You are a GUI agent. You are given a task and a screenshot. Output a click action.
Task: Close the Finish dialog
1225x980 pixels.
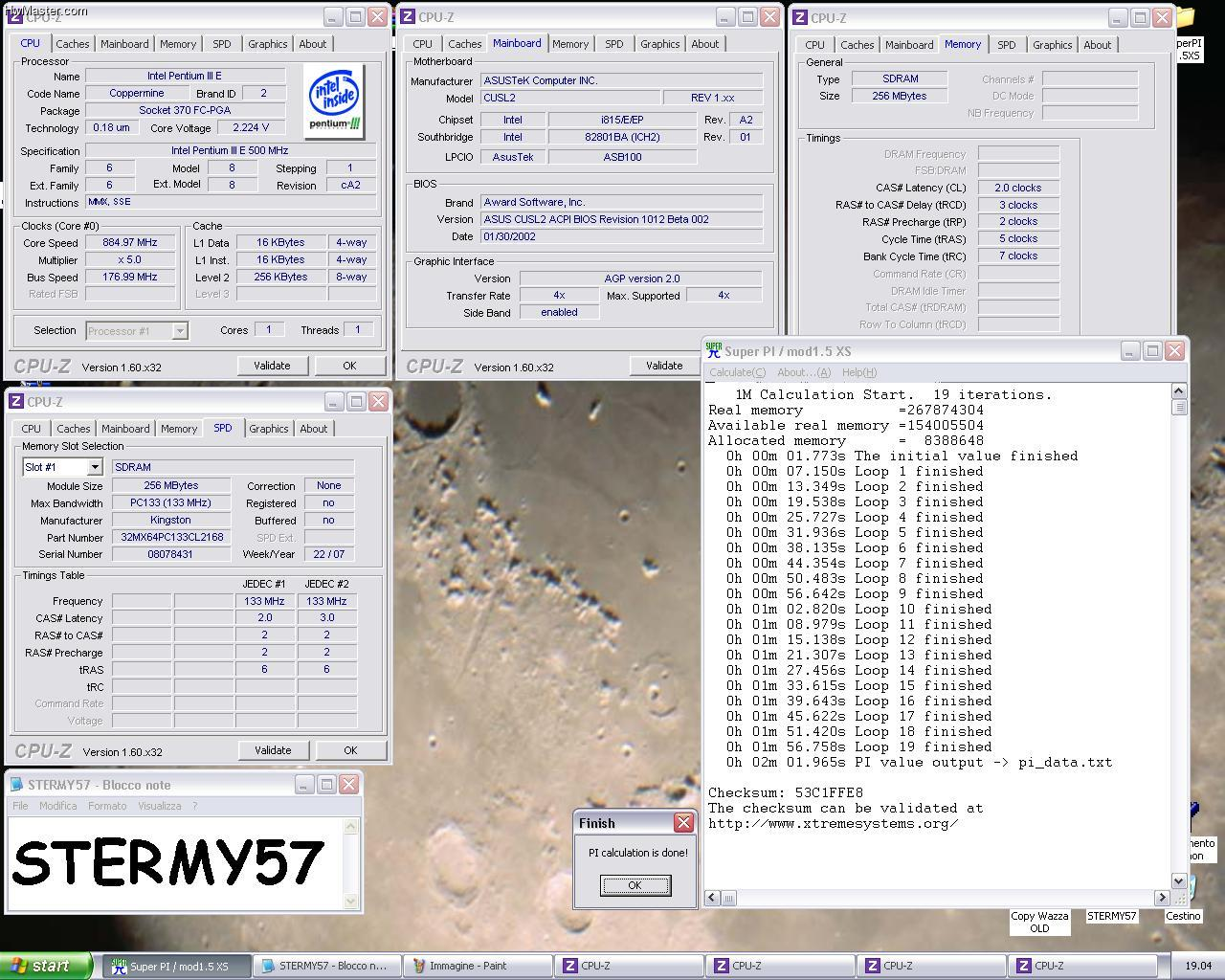coord(683,822)
